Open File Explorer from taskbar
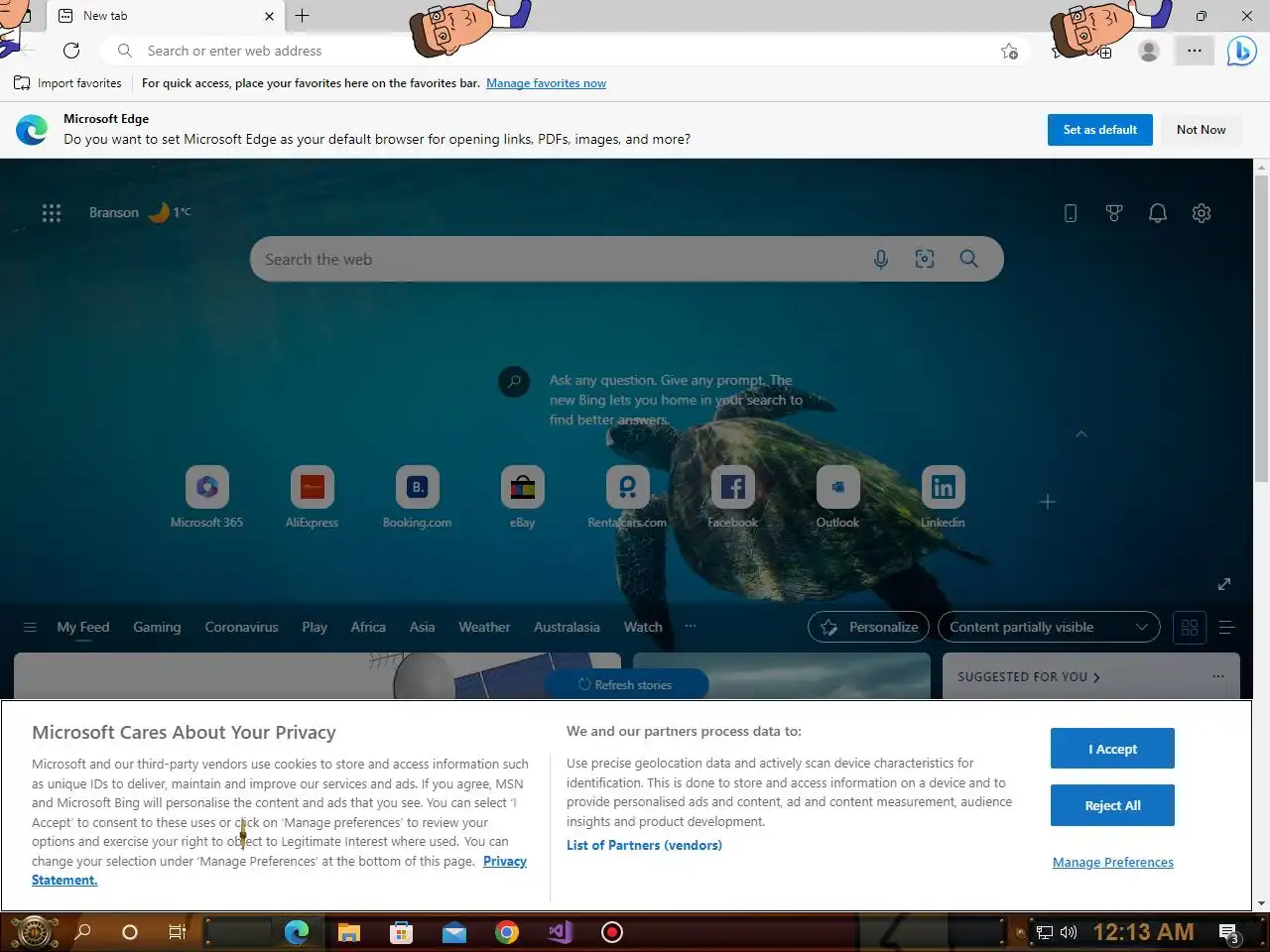 348,932
